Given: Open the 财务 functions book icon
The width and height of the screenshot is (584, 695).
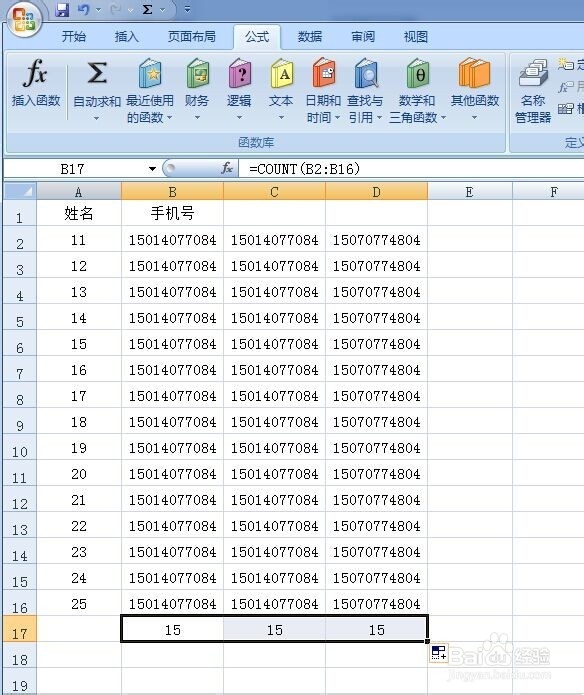Looking at the screenshot, I should [x=197, y=74].
